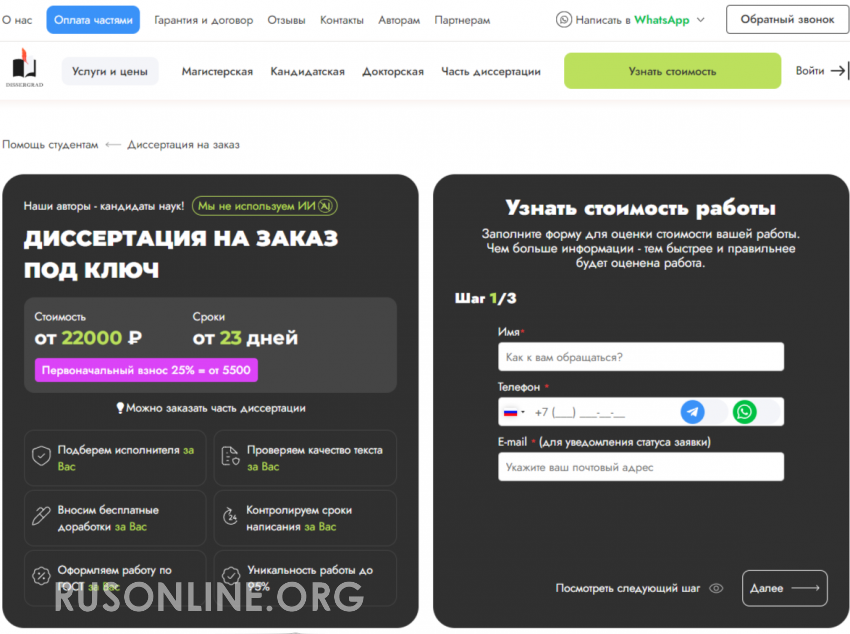The height and width of the screenshot is (634, 850).
Task: Click the Dissergrad logo icon
Action: point(24,69)
